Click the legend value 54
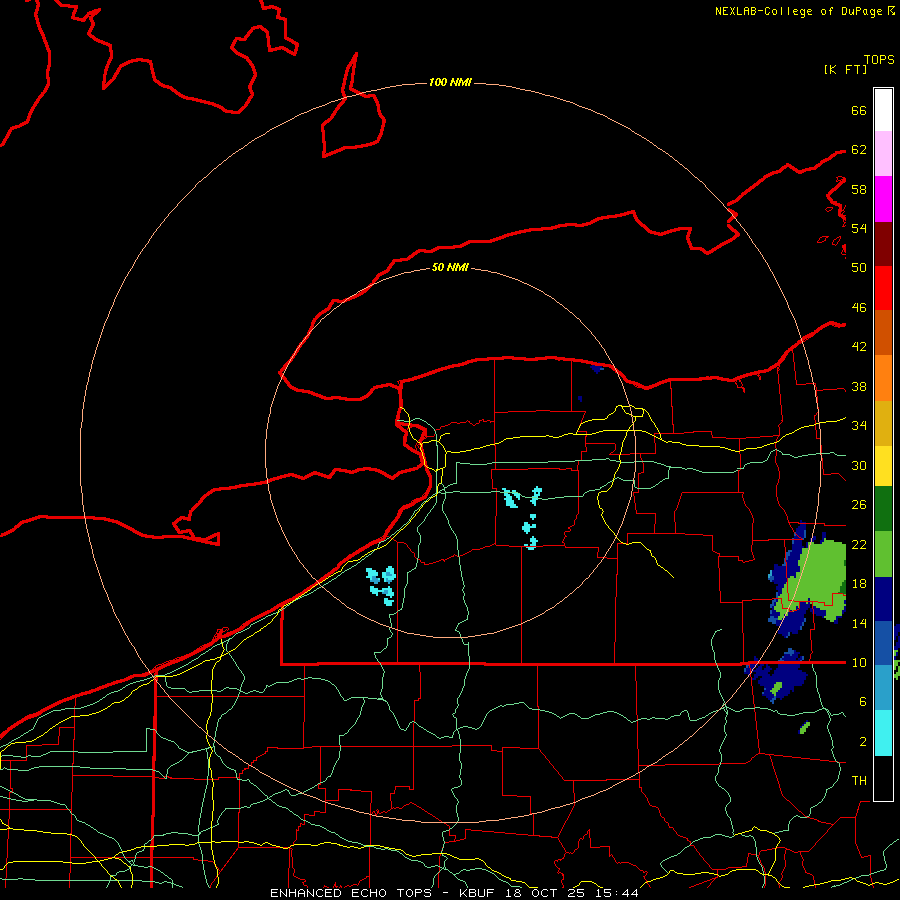Screen dimensions: 900x900 point(859,228)
